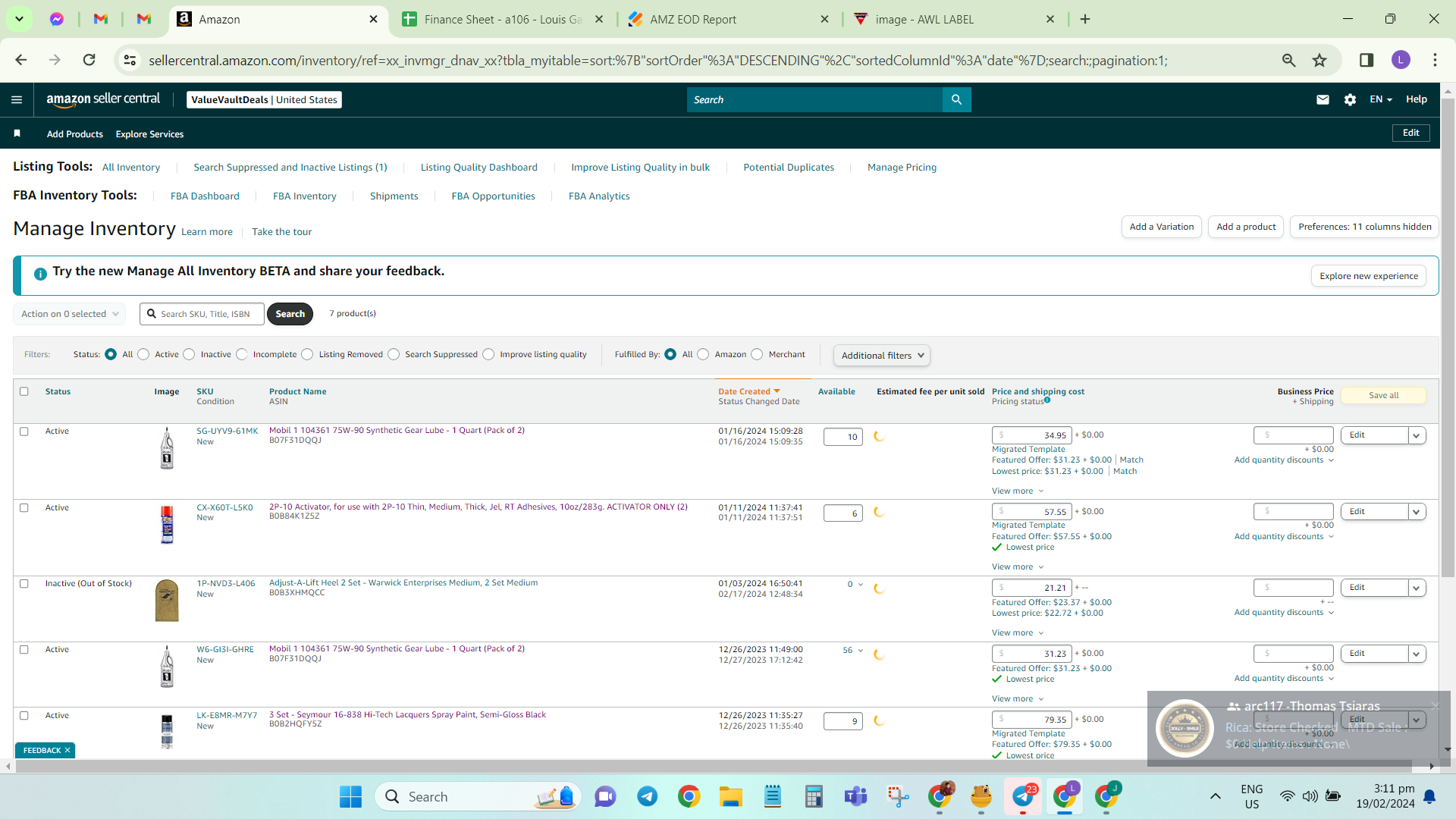The width and height of the screenshot is (1456, 819).
Task: Select the checkbox for SKU CX-X60T-L5K0
Action: pos(24,508)
